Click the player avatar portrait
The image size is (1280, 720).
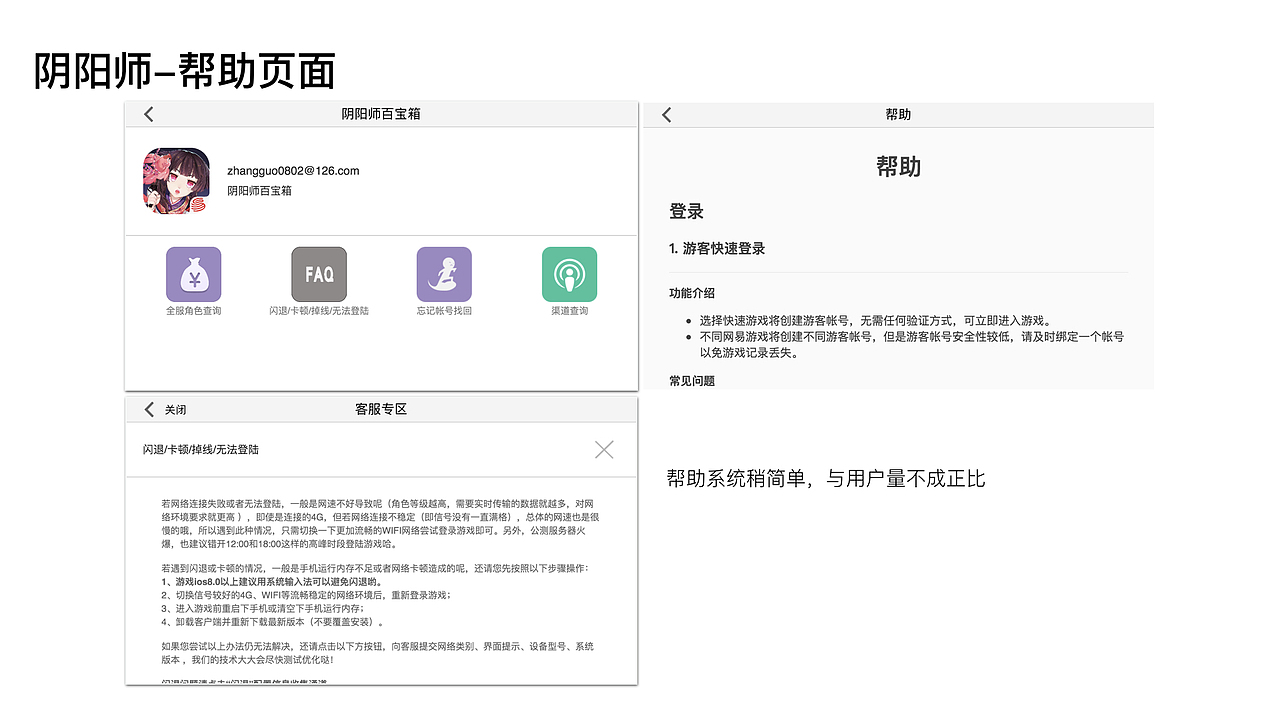tap(178, 182)
